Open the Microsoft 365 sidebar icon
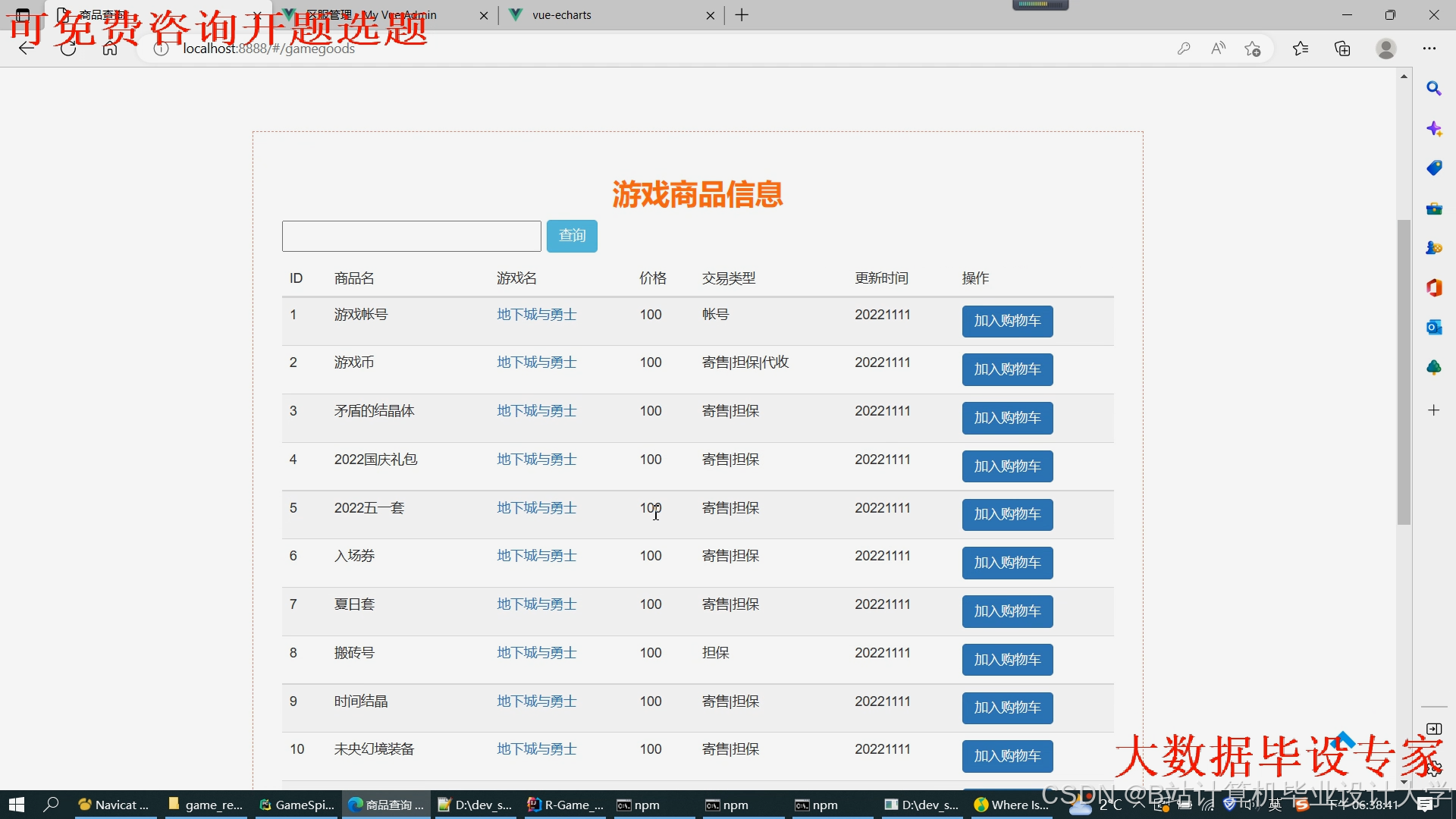Viewport: 1456px width, 819px height. [1433, 287]
